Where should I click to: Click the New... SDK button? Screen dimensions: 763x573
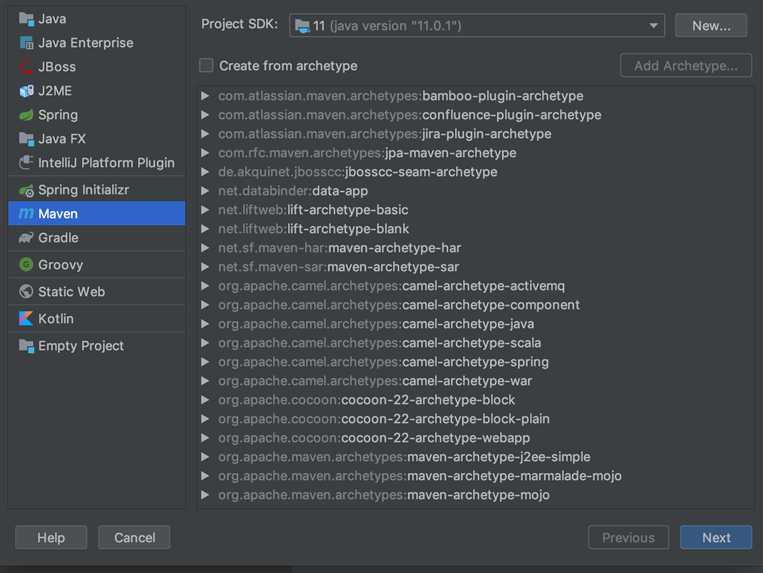click(x=711, y=25)
